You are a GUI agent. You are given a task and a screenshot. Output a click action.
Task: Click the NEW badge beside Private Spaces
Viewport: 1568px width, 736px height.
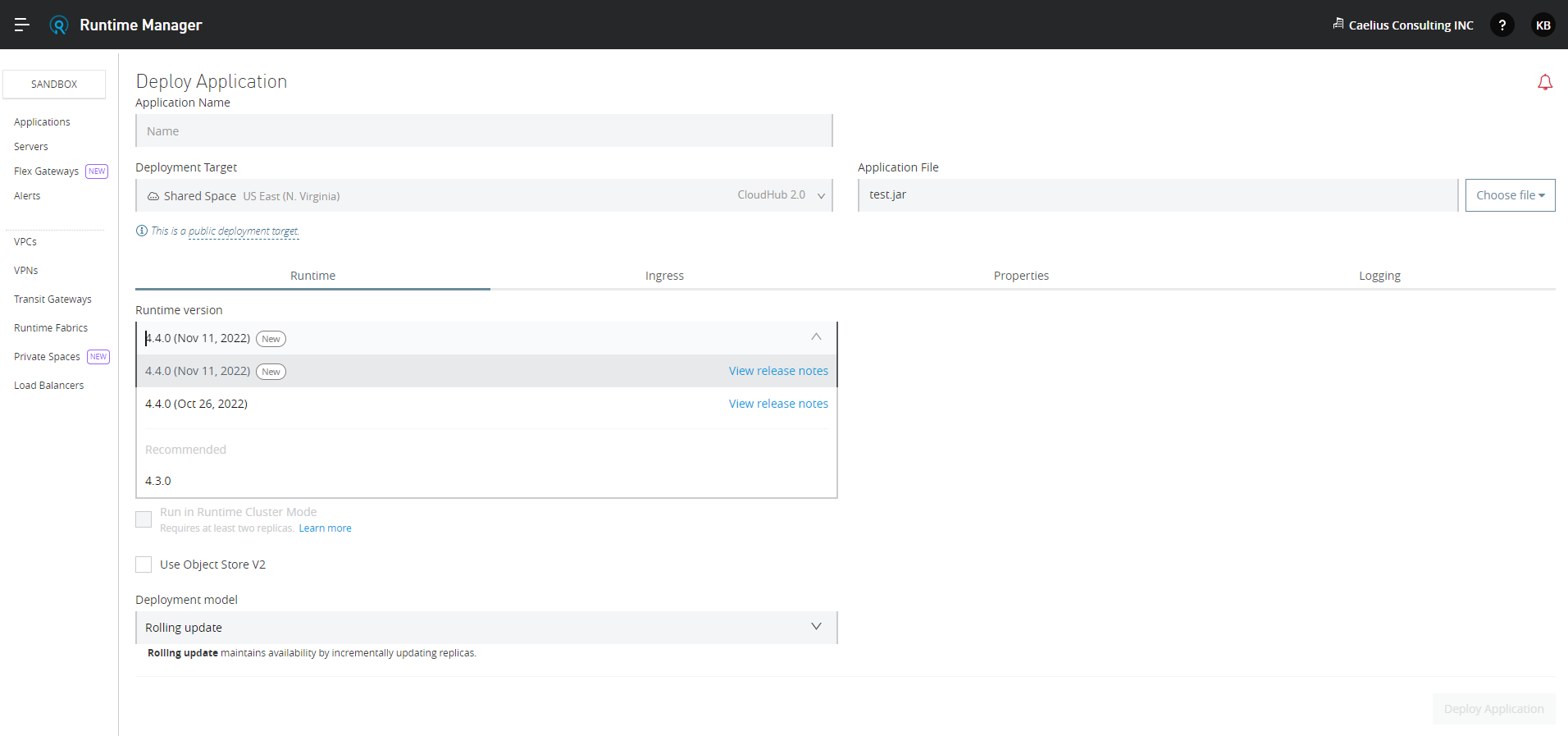(x=98, y=356)
